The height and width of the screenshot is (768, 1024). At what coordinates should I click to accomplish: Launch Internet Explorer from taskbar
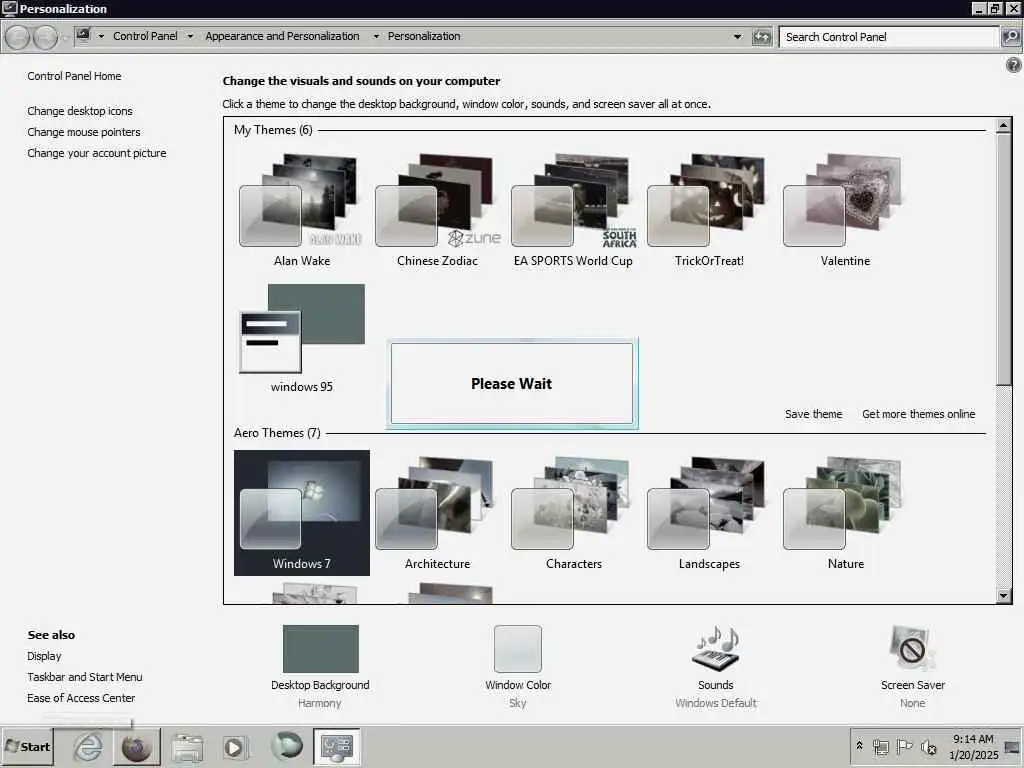88,746
